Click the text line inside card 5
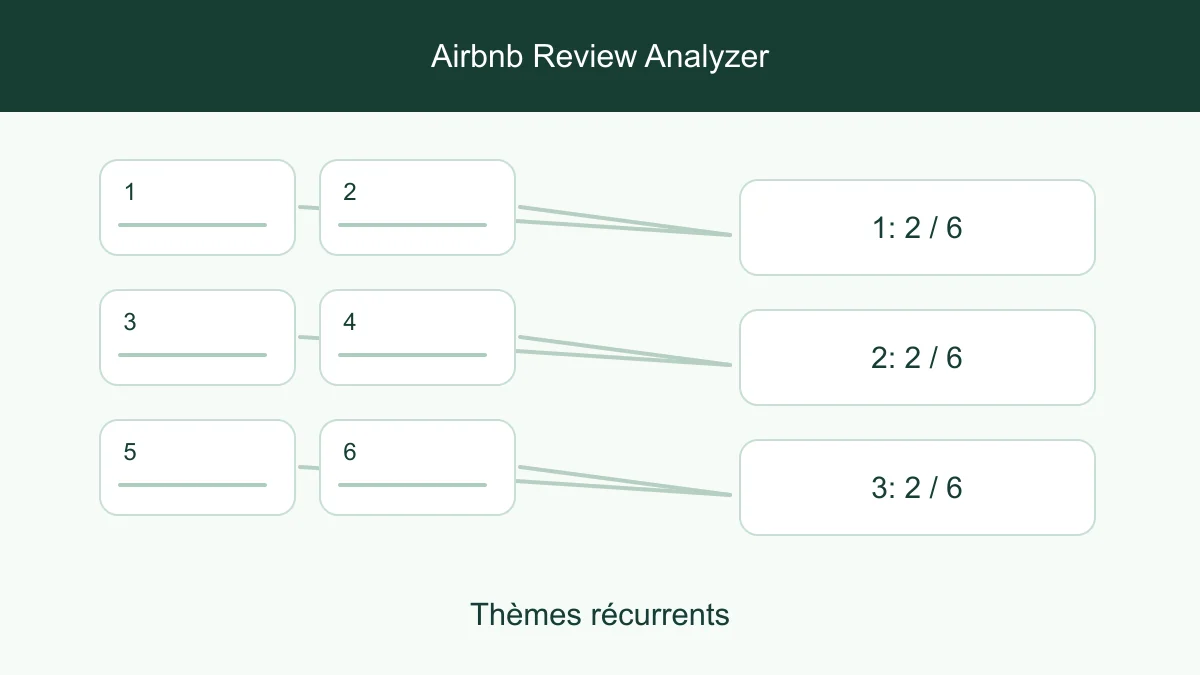The width and height of the screenshot is (1200, 675). tap(192, 485)
